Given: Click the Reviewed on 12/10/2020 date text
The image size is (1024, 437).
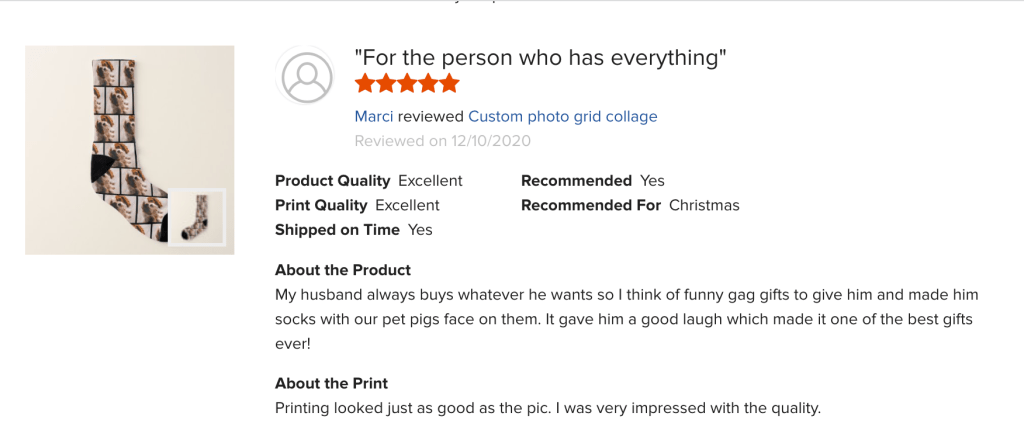Looking at the screenshot, I should 442,141.
